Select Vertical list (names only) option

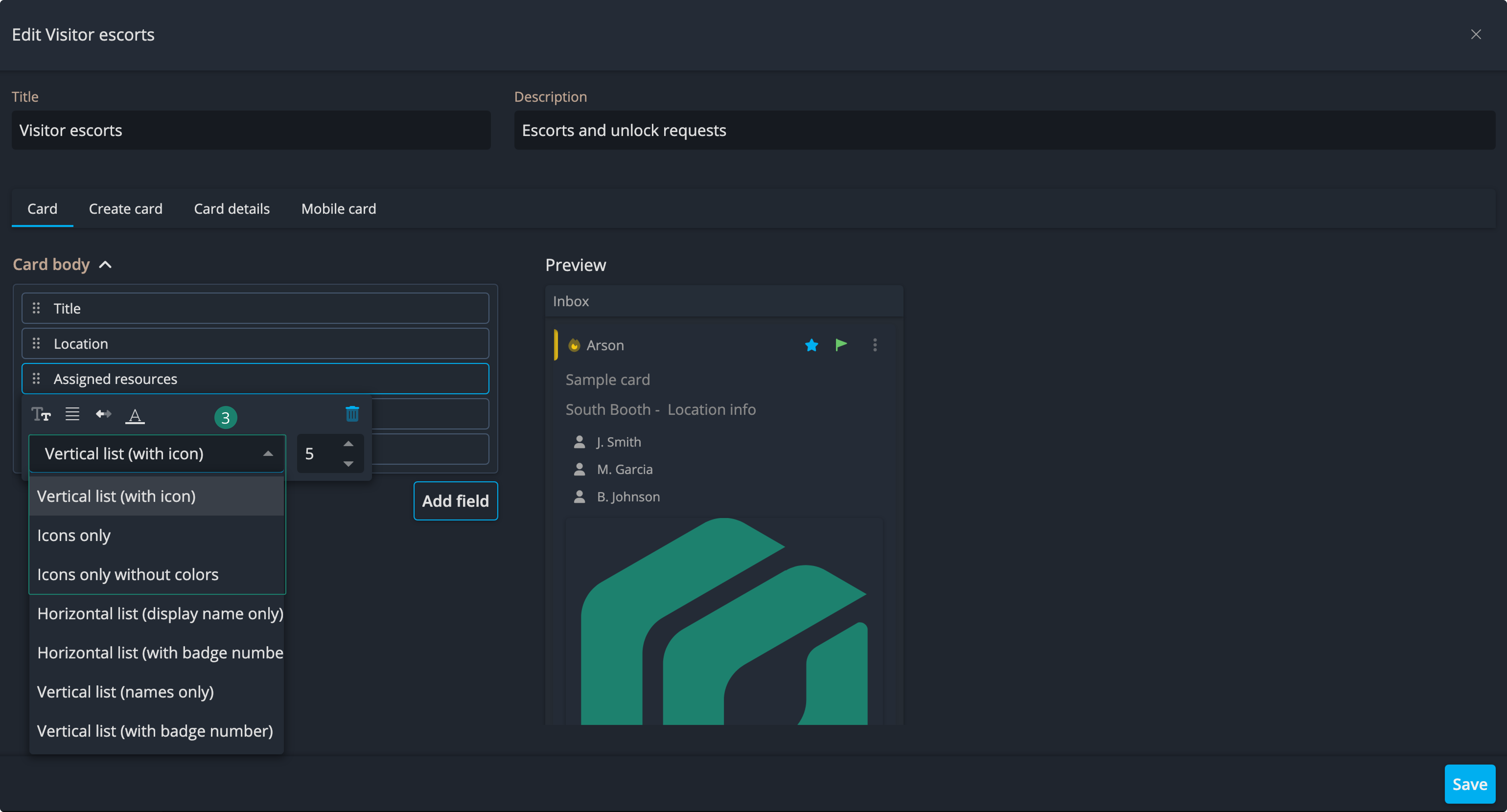click(x=126, y=692)
